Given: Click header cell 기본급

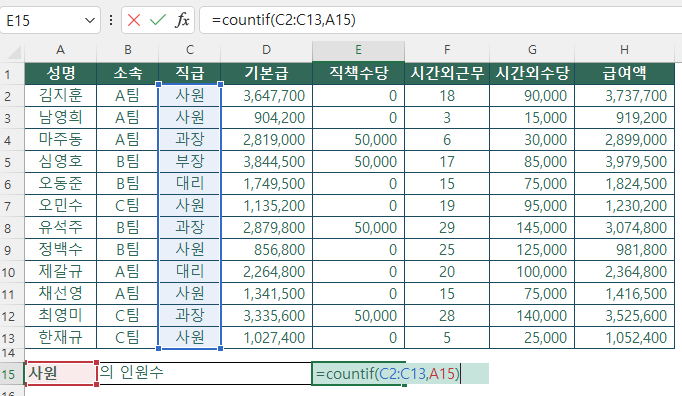Looking at the screenshot, I should pos(266,74).
